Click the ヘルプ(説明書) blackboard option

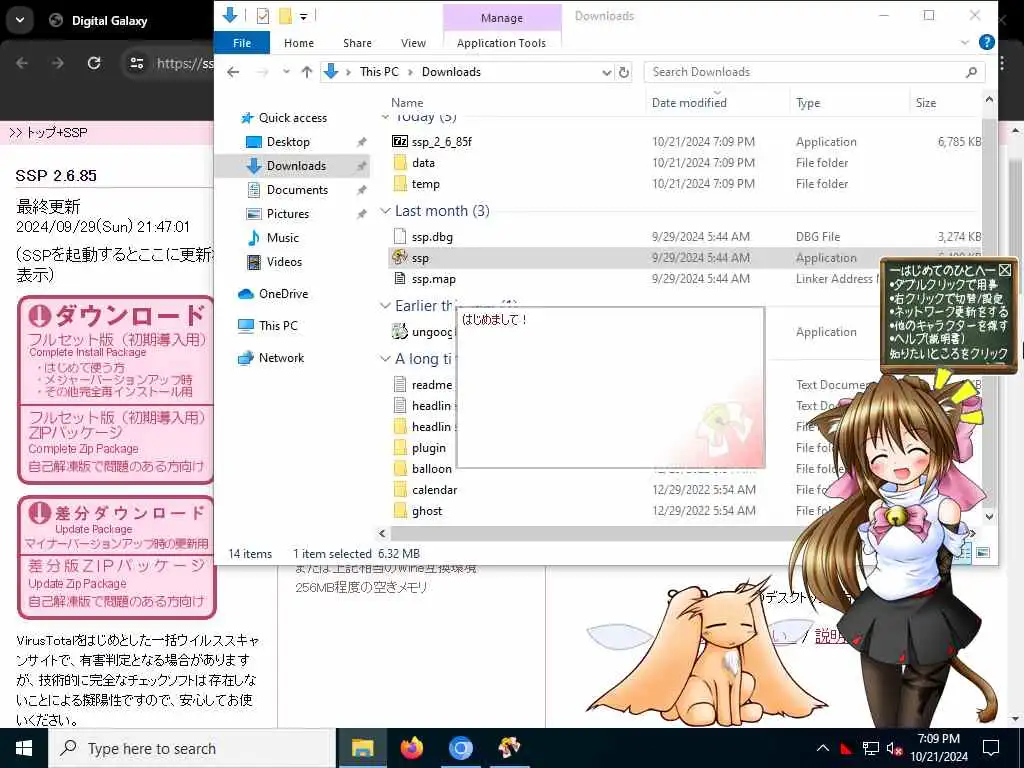[927, 338]
